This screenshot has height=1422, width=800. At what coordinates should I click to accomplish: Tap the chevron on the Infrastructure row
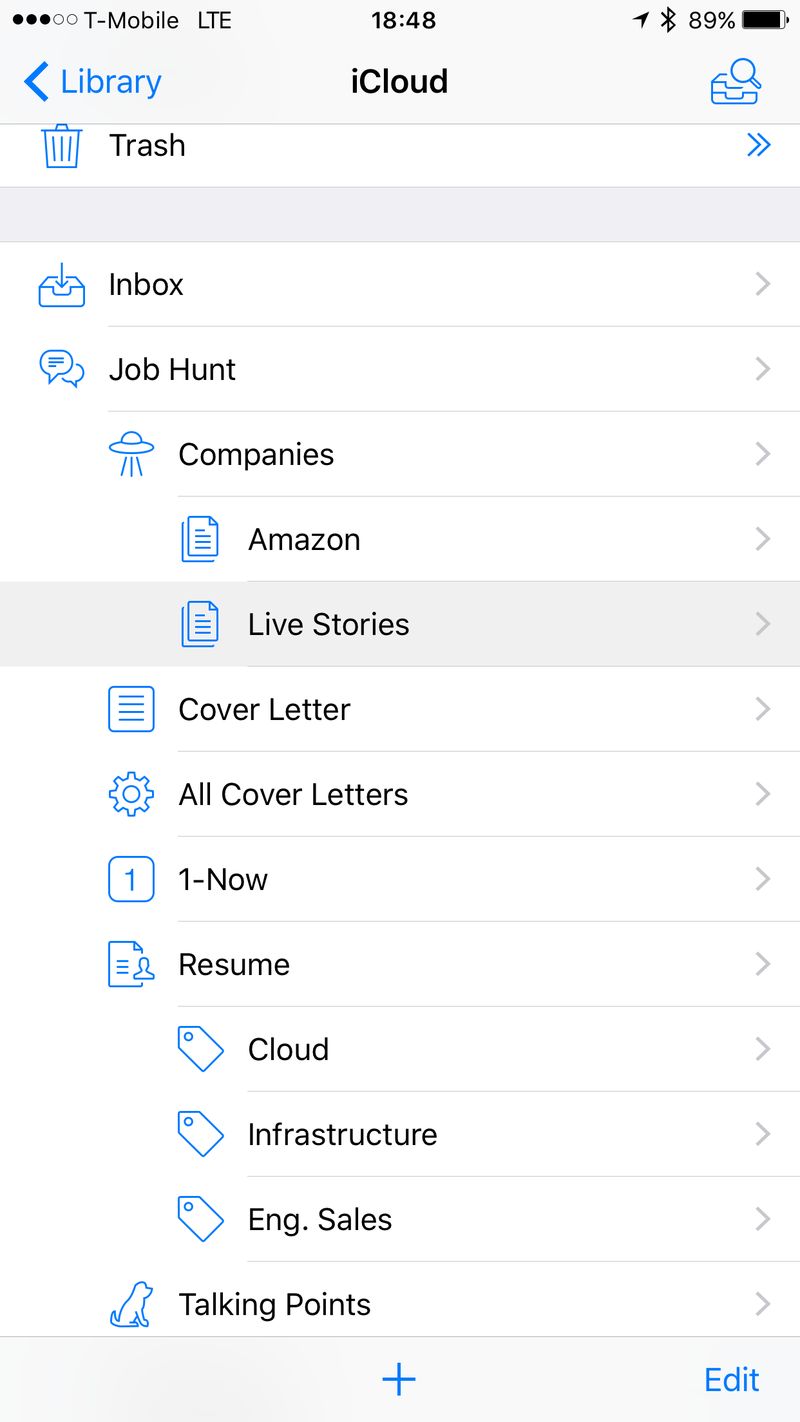point(763,1135)
